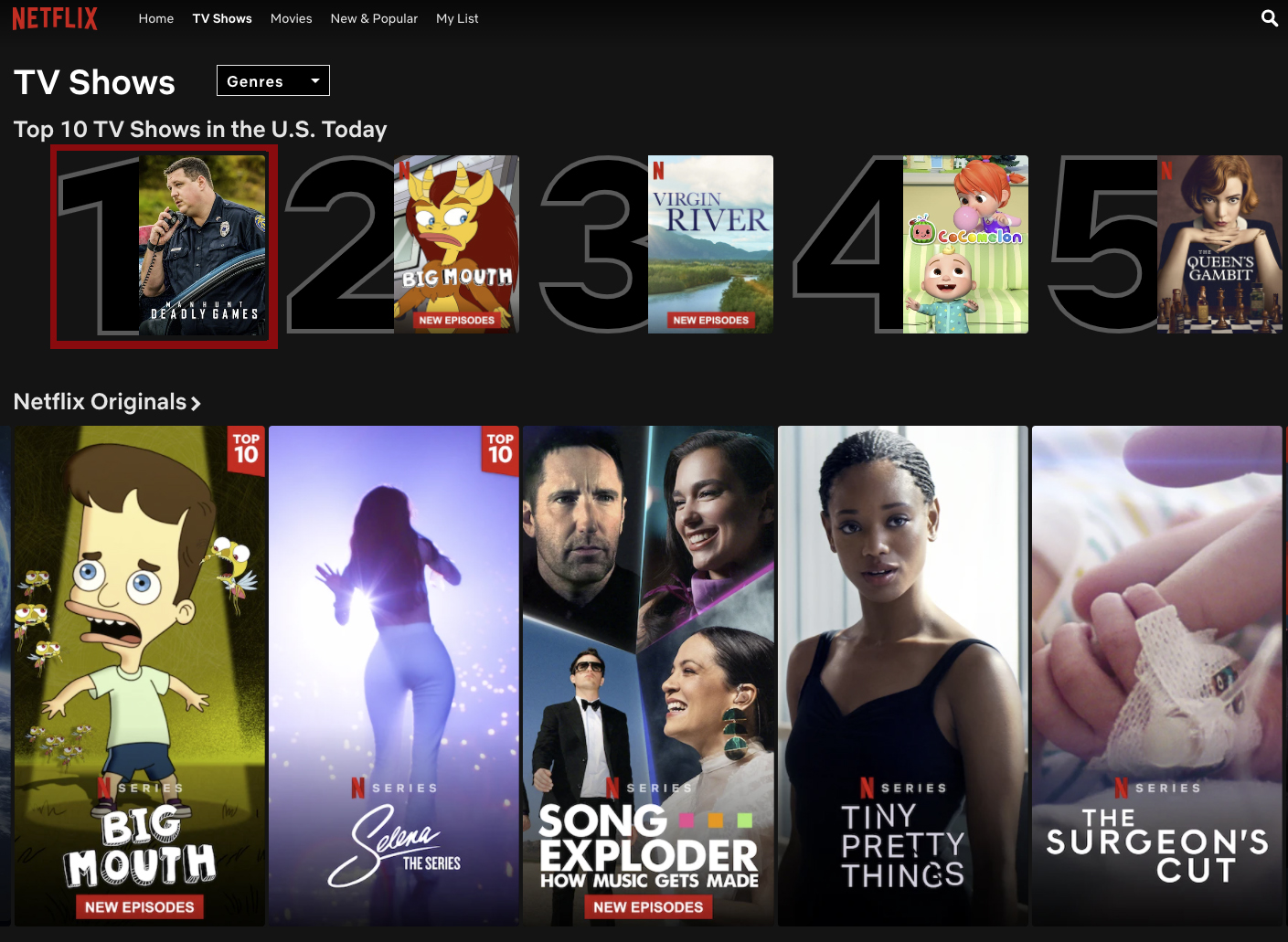Open the search magnifier icon
1288x942 pixels.
(1269, 18)
